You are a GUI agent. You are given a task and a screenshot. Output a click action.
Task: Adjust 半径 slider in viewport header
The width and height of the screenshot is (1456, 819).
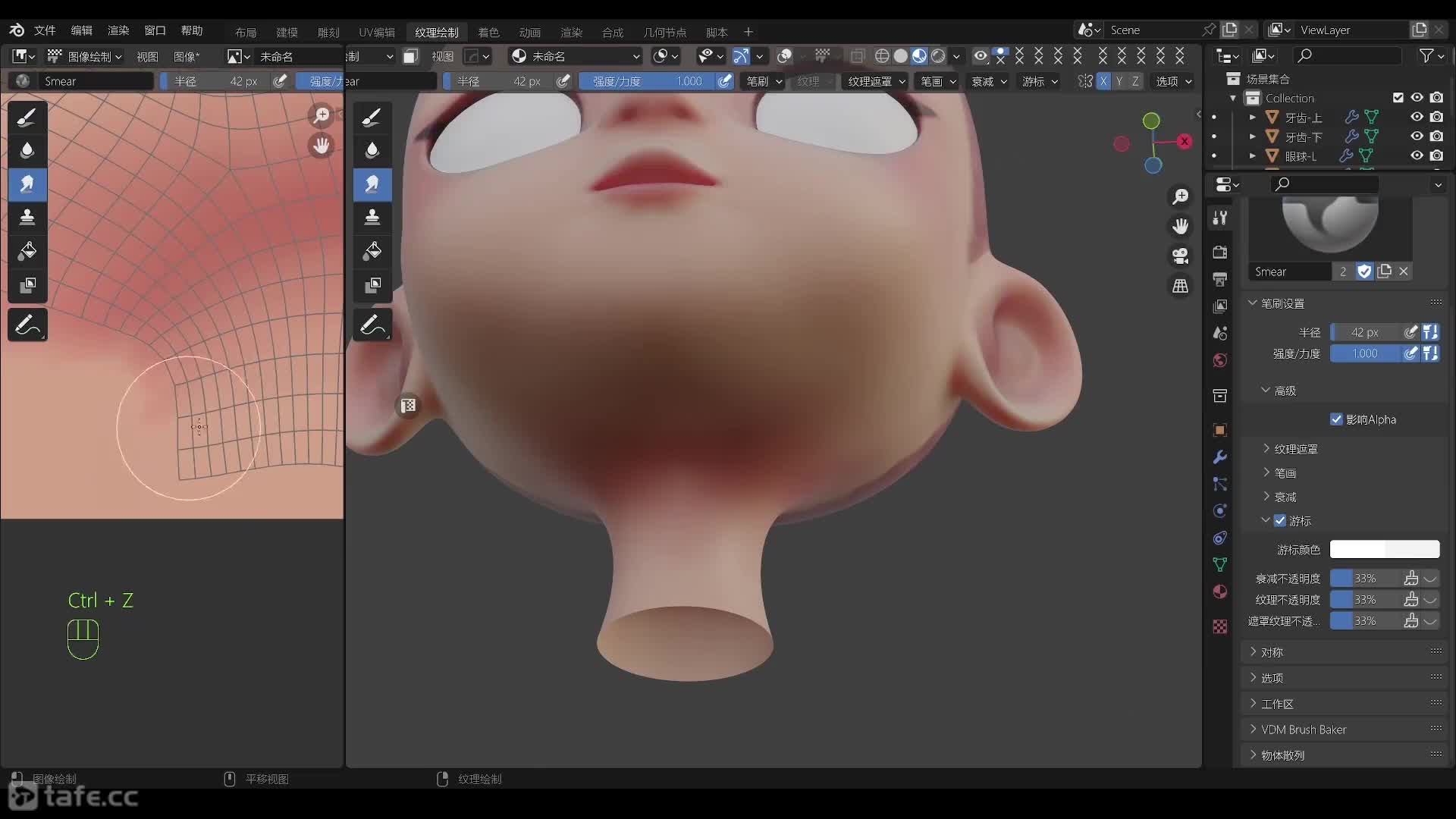click(x=498, y=81)
